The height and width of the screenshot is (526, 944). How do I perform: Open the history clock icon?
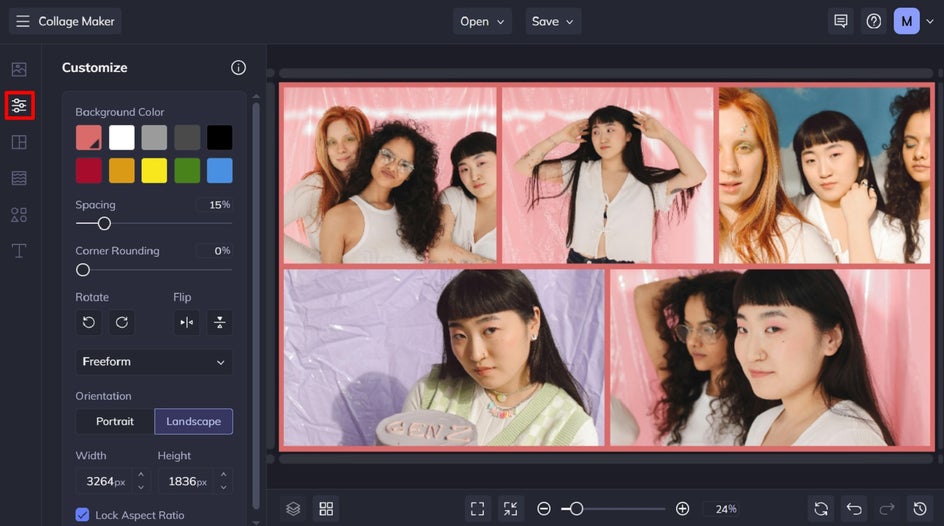pos(920,509)
